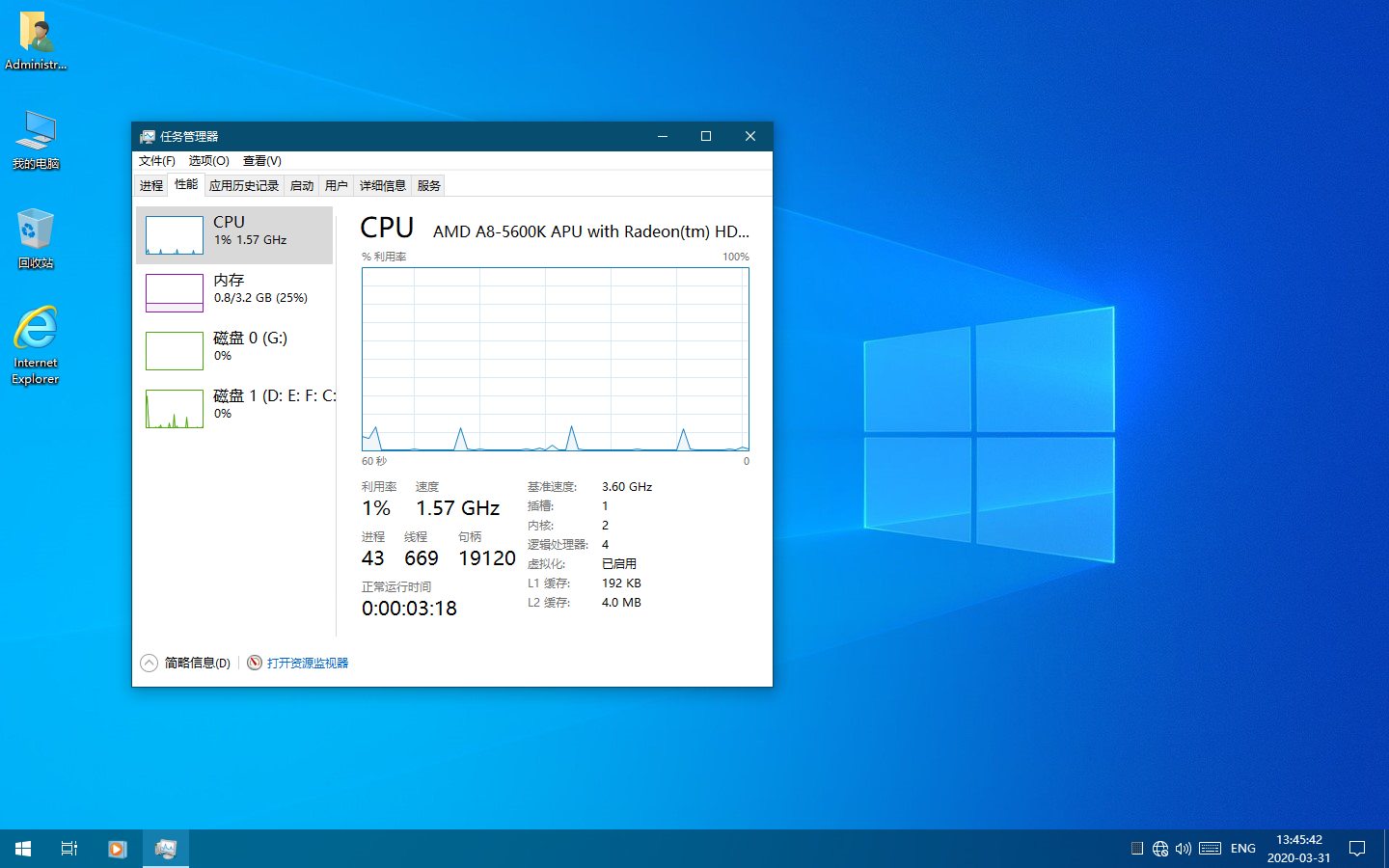Select 磁盘 0 (G:) in sidebar
This screenshot has width=1389, height=868.
pyautogui.click(x=234, y=351)
